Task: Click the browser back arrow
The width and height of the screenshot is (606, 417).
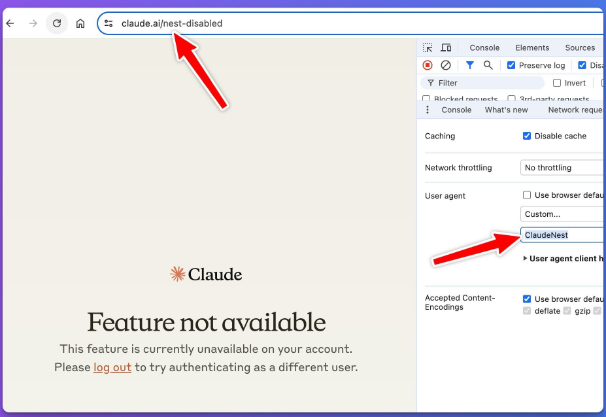Action: [10, 23]
